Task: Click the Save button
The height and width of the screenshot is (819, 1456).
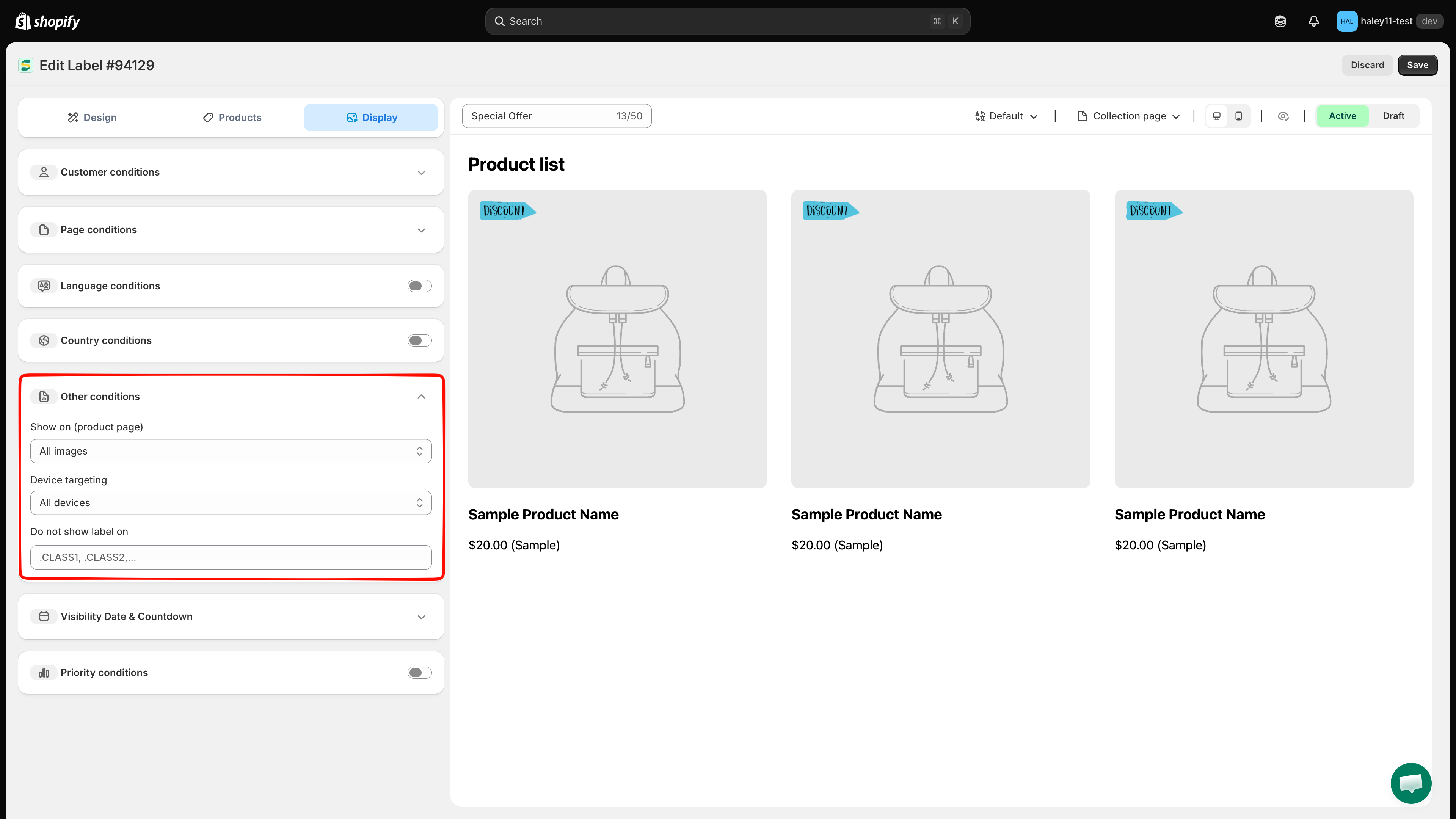Action: coord(1418,65)
